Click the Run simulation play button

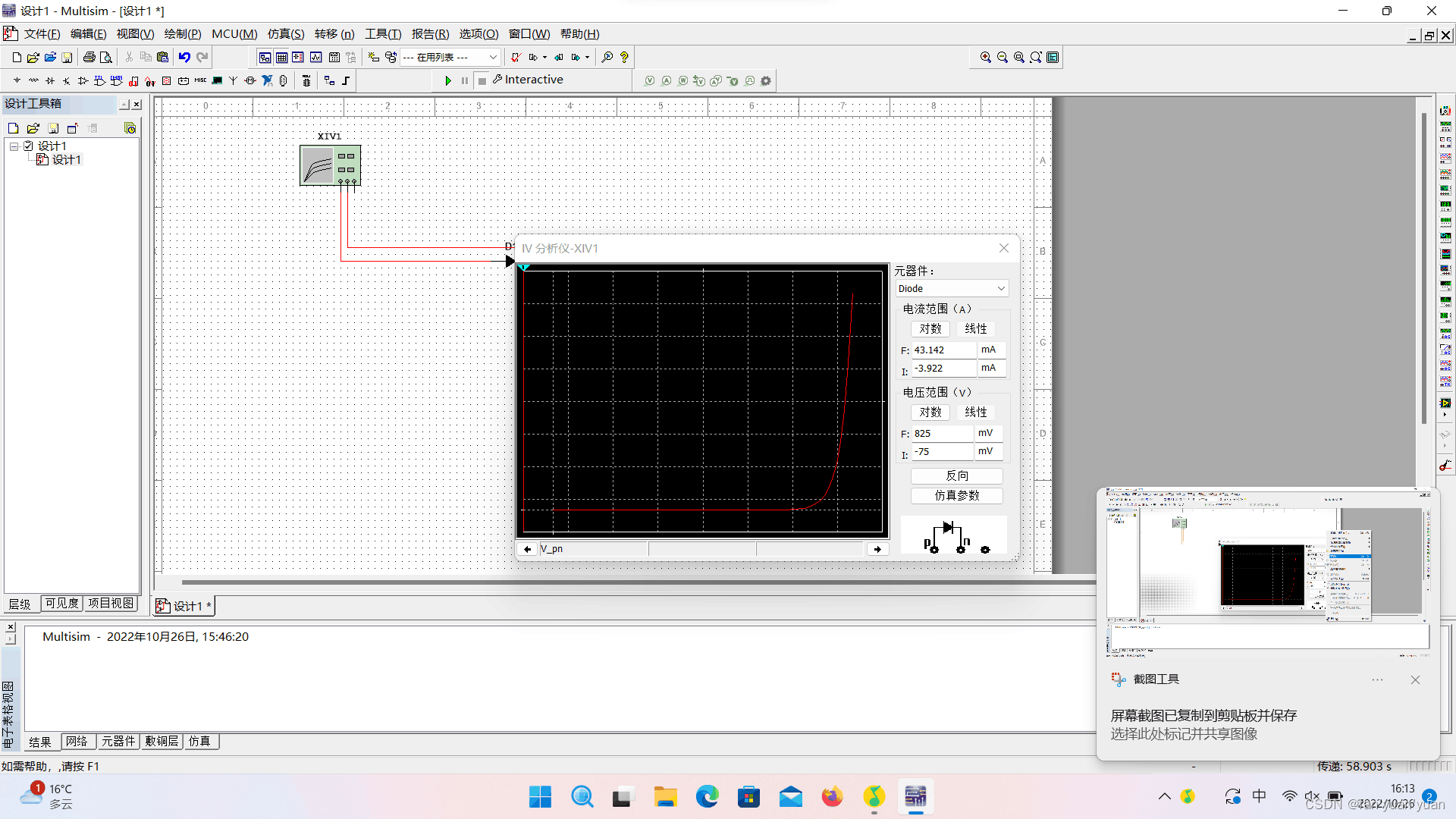pos(448,80)
